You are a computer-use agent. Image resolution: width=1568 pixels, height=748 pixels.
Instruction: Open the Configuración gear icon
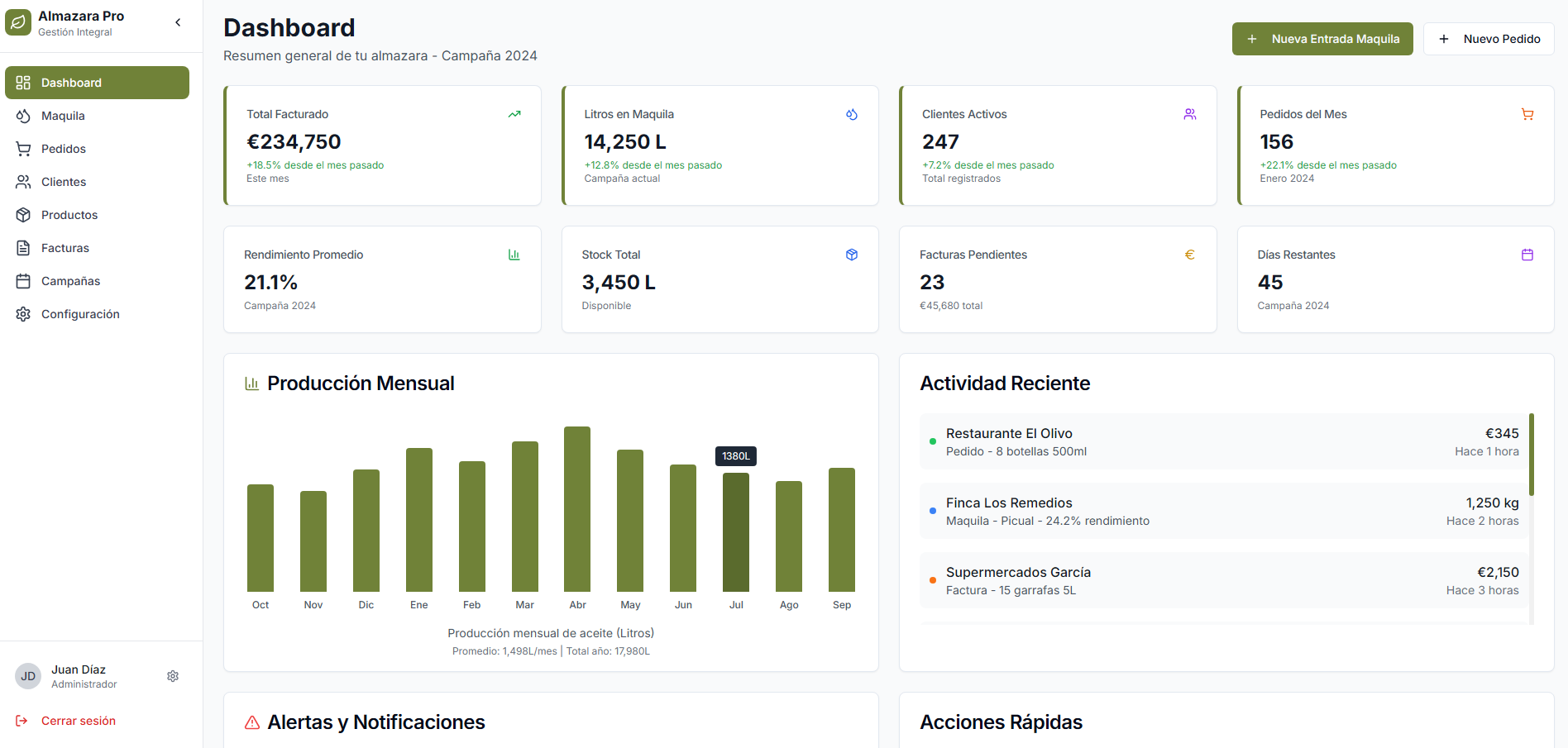tap(23, 314)
